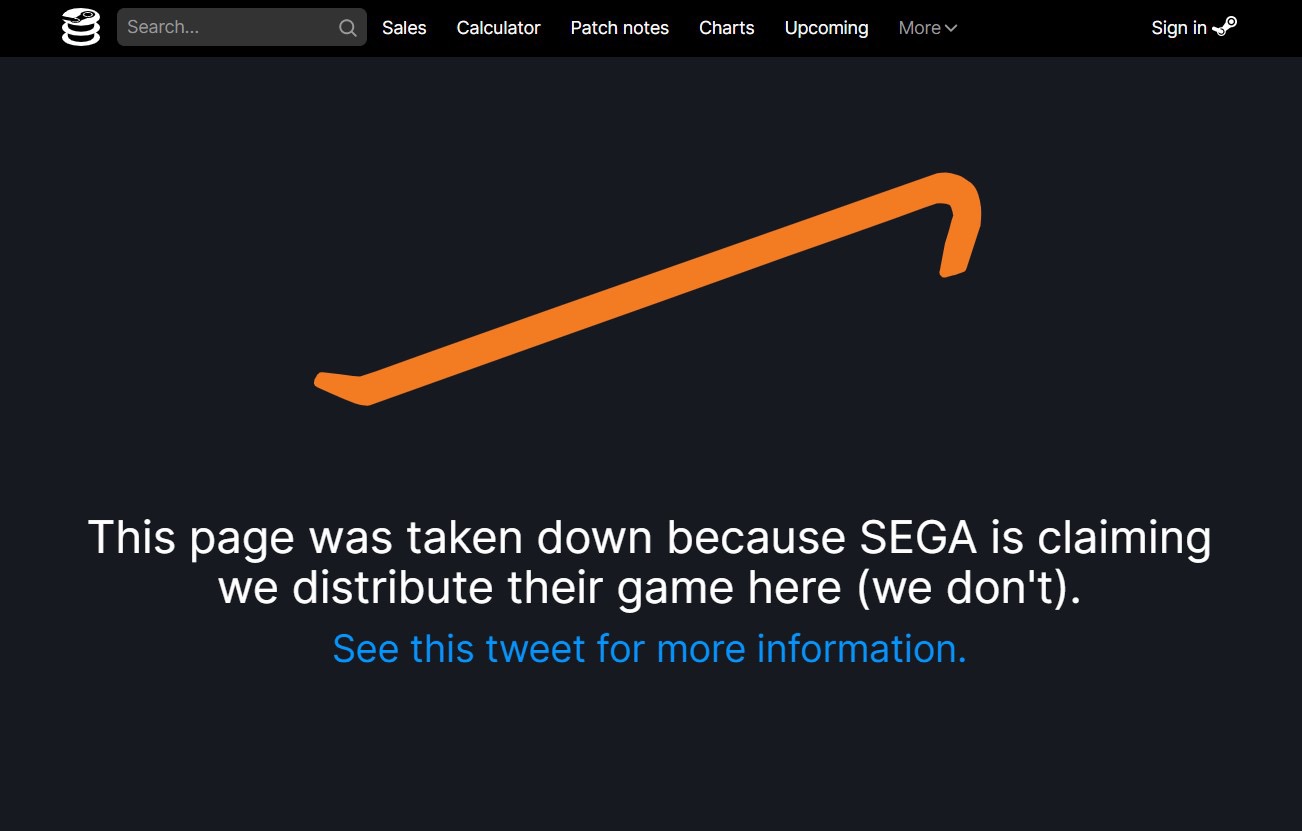Screen dimensions: 1302x831
Task: Open the 'See this tweet' link
Action: [650, 648]
